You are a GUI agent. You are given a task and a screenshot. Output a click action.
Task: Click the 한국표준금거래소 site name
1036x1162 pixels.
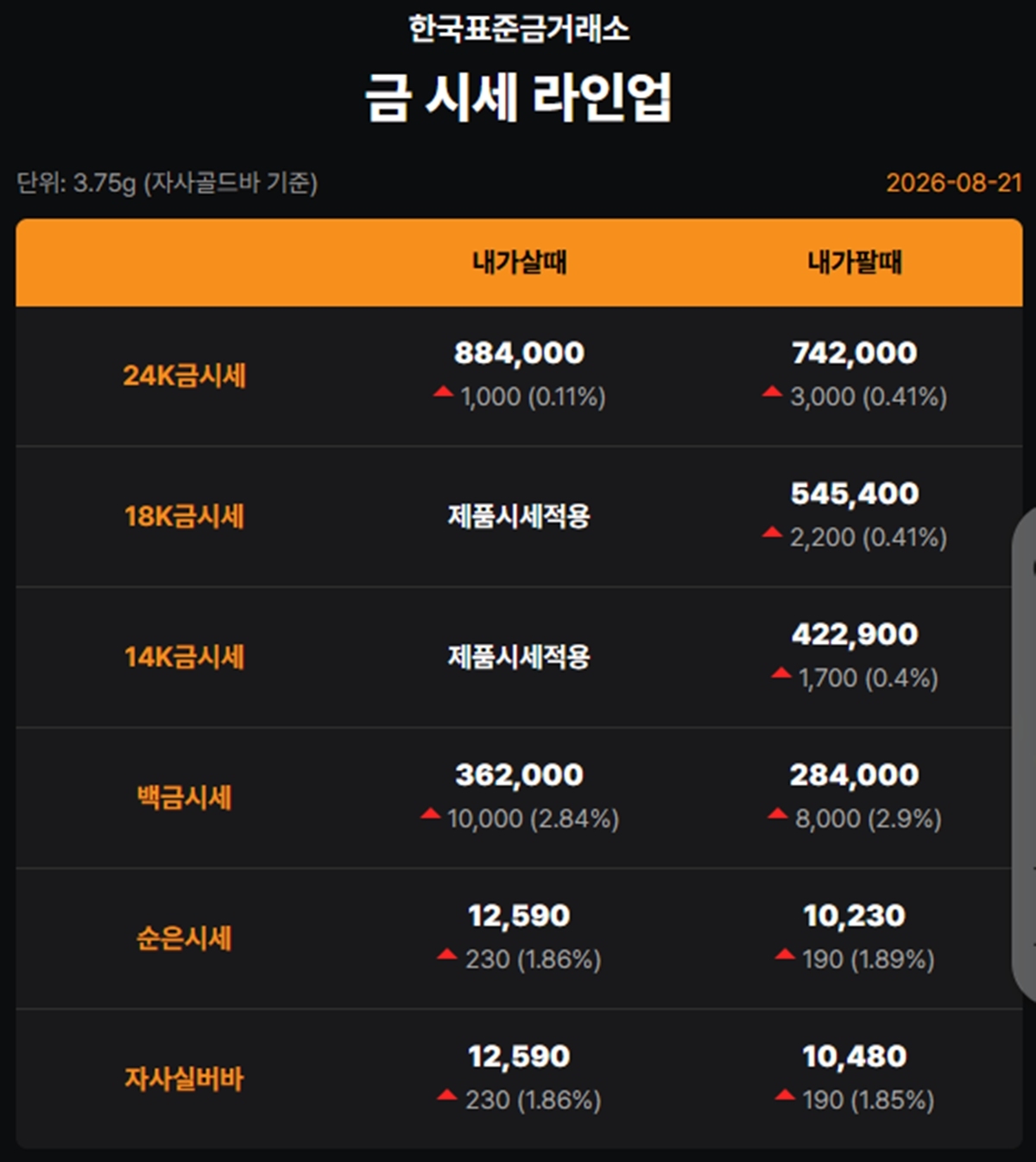[519, 29]
